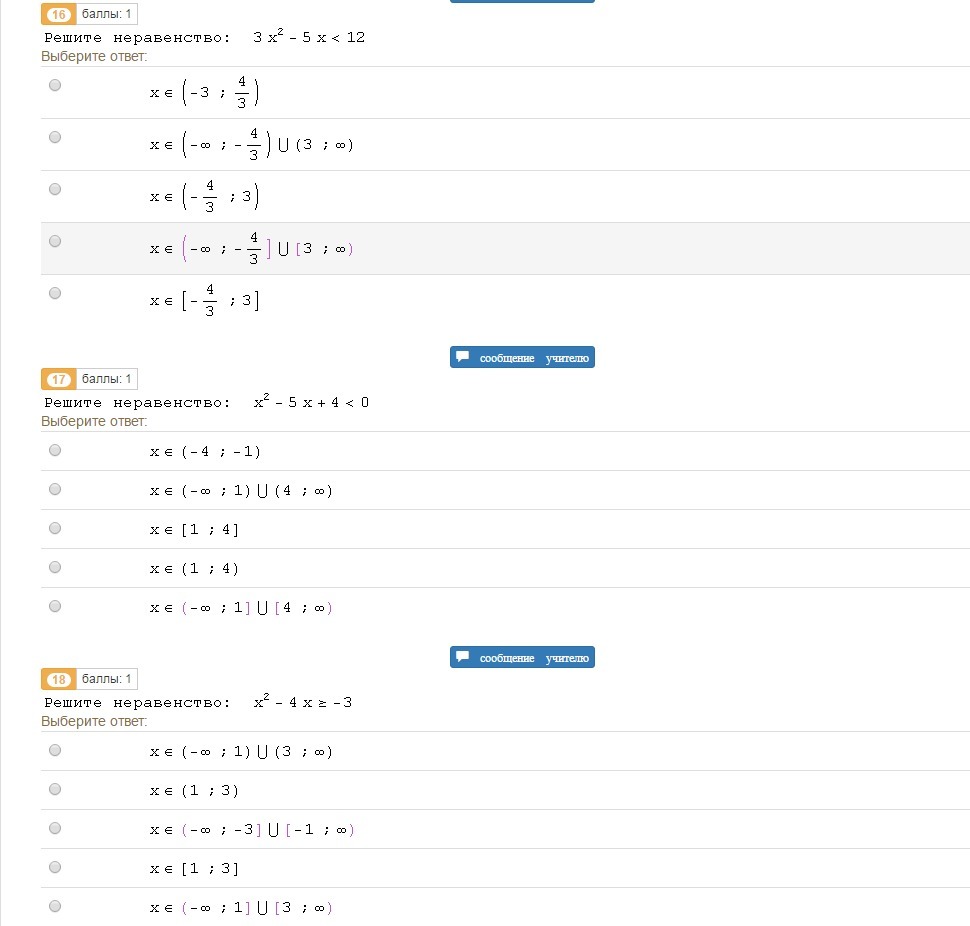
Task: Select x ∈ (1 ; 3) in question 18
Action: click(55, 789)
